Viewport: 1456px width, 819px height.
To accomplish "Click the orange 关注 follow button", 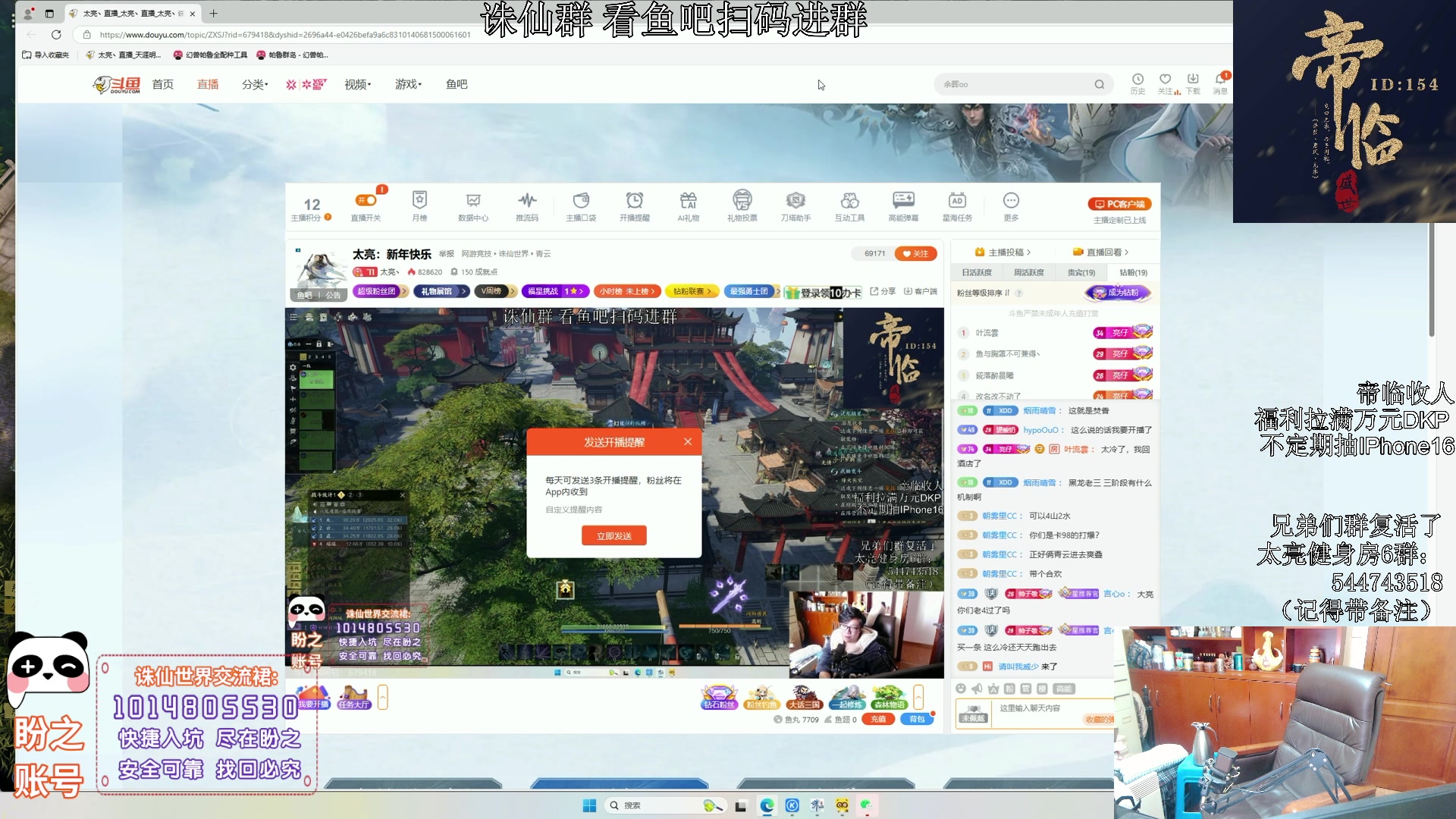I will (x=916, y=253).
